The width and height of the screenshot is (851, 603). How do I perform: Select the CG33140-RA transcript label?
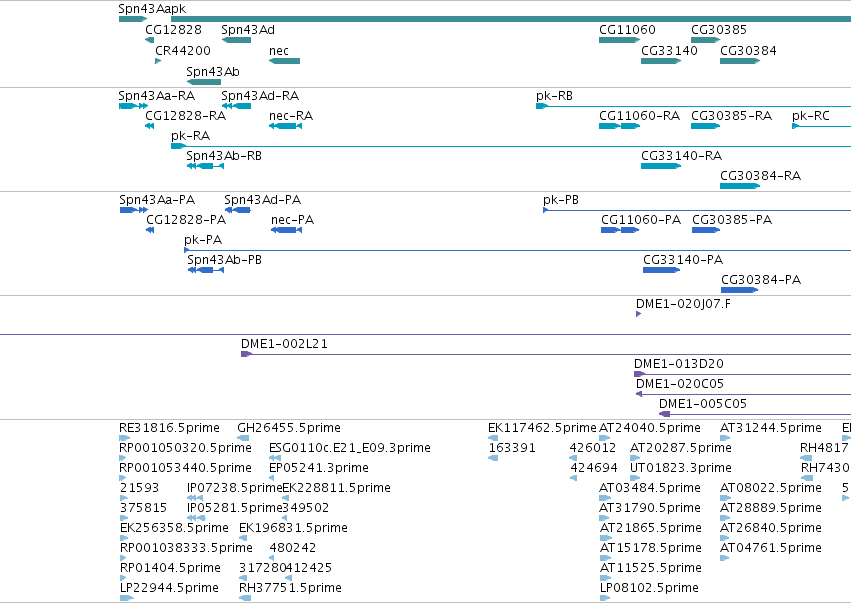[x=682, y=156]
